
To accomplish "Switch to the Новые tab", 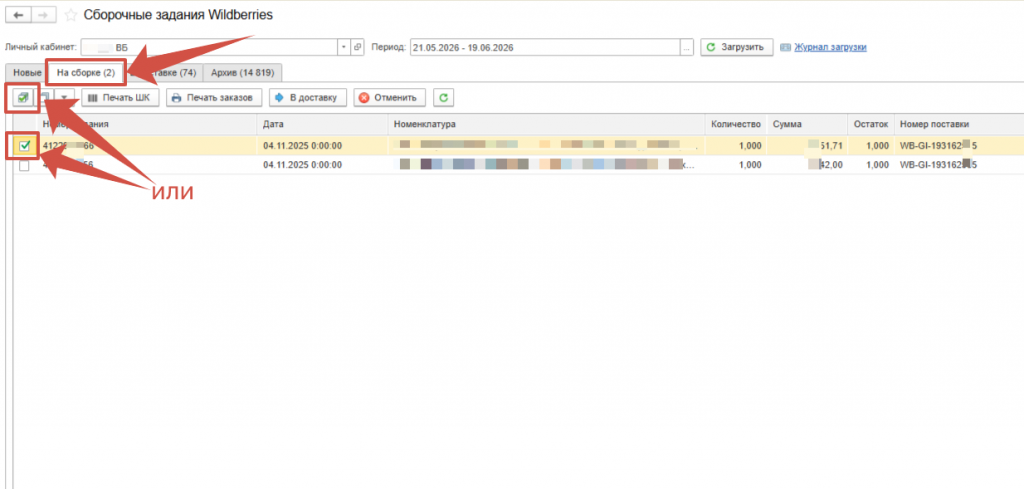I will (x=27, y=72).
